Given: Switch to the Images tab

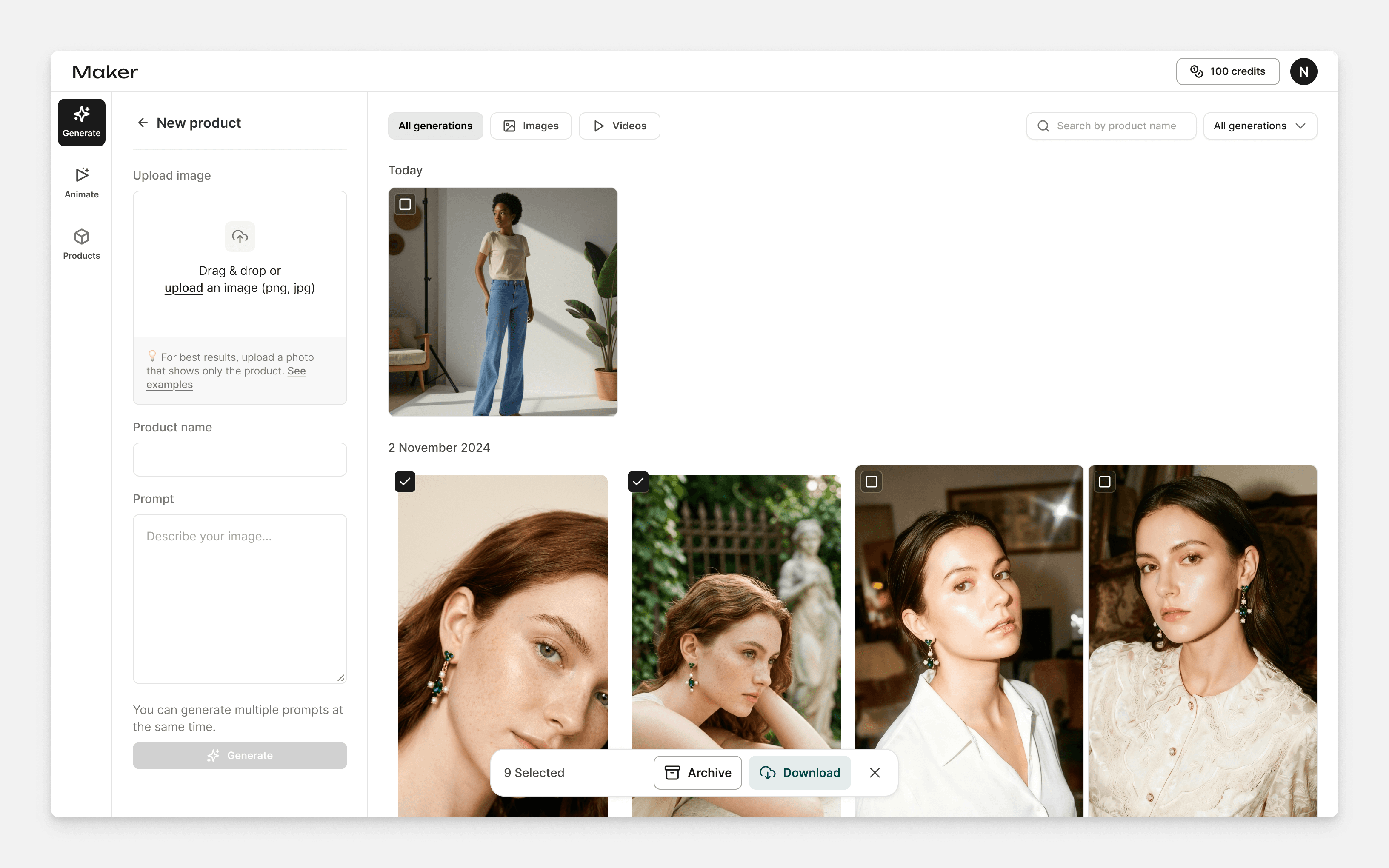Looking at the screenshot, I should [531, 126].
